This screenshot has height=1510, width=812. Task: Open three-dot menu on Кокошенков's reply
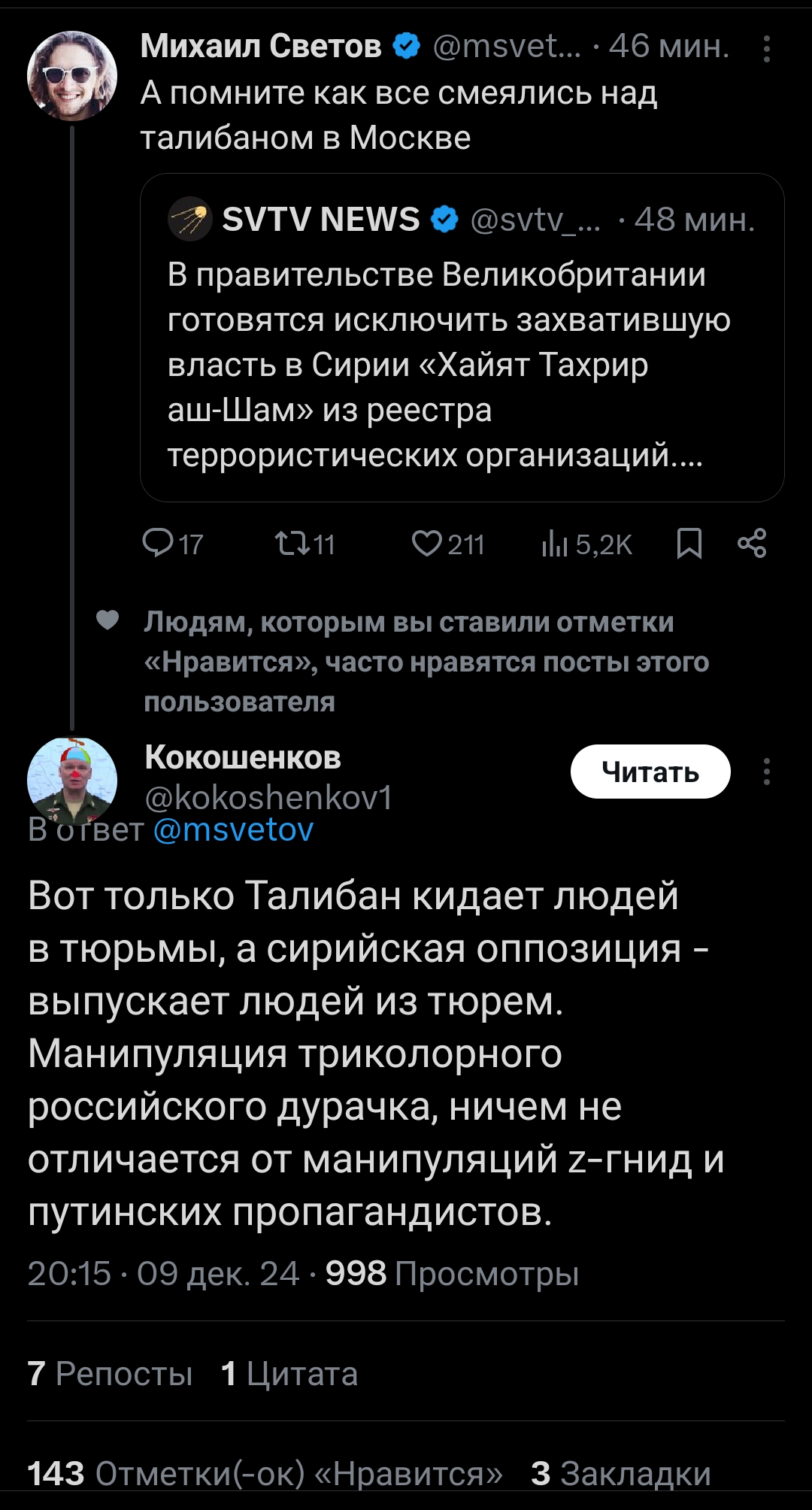click(x=766, y=772)
